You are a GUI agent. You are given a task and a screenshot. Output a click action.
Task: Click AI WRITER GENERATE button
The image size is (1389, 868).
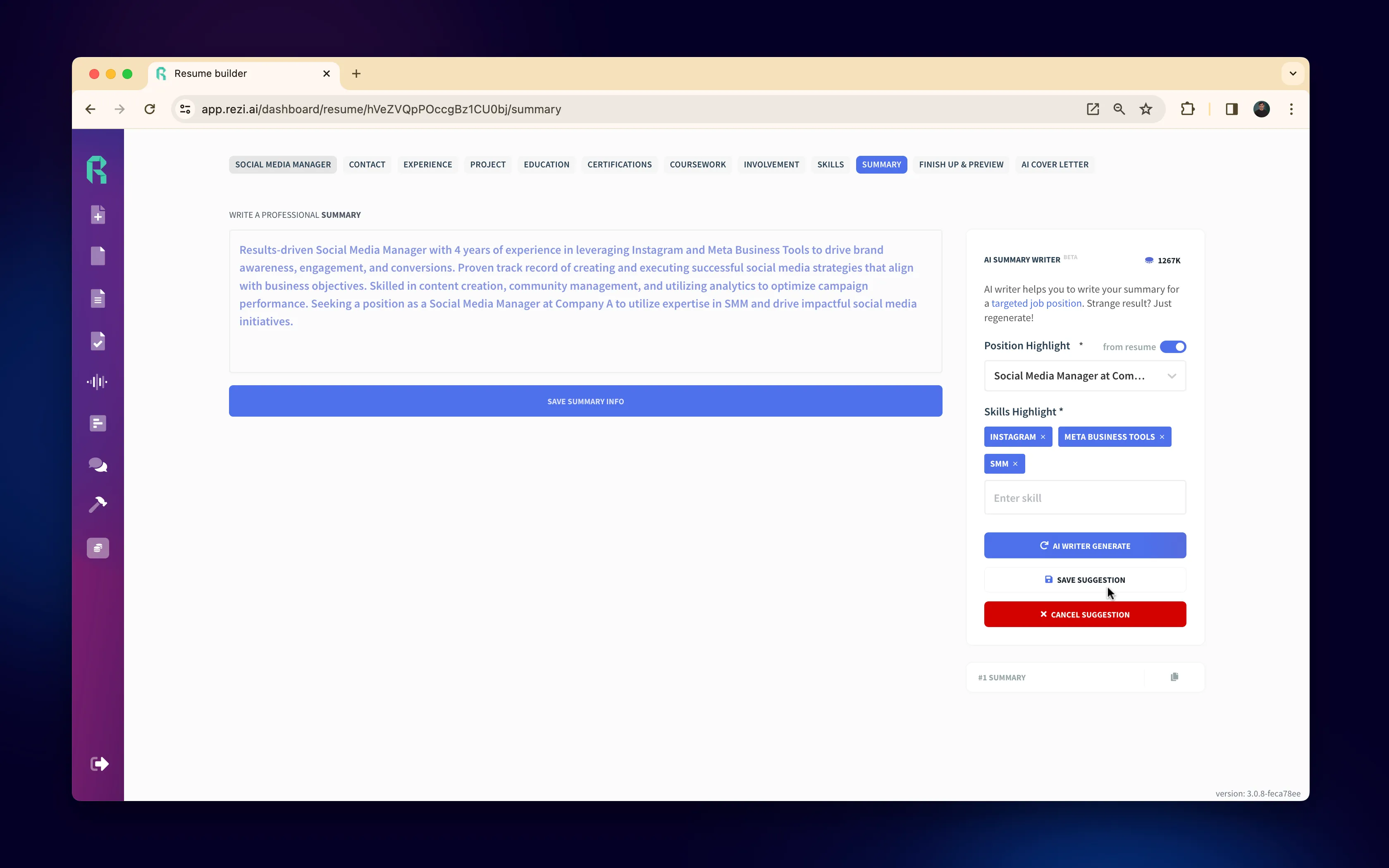pyautogui.click(x=1085, y=545)
